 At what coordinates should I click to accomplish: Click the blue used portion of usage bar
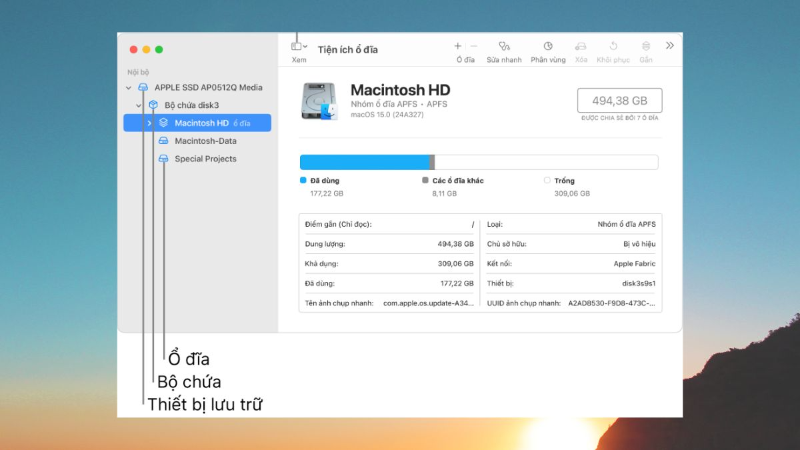tap(364, 162)
